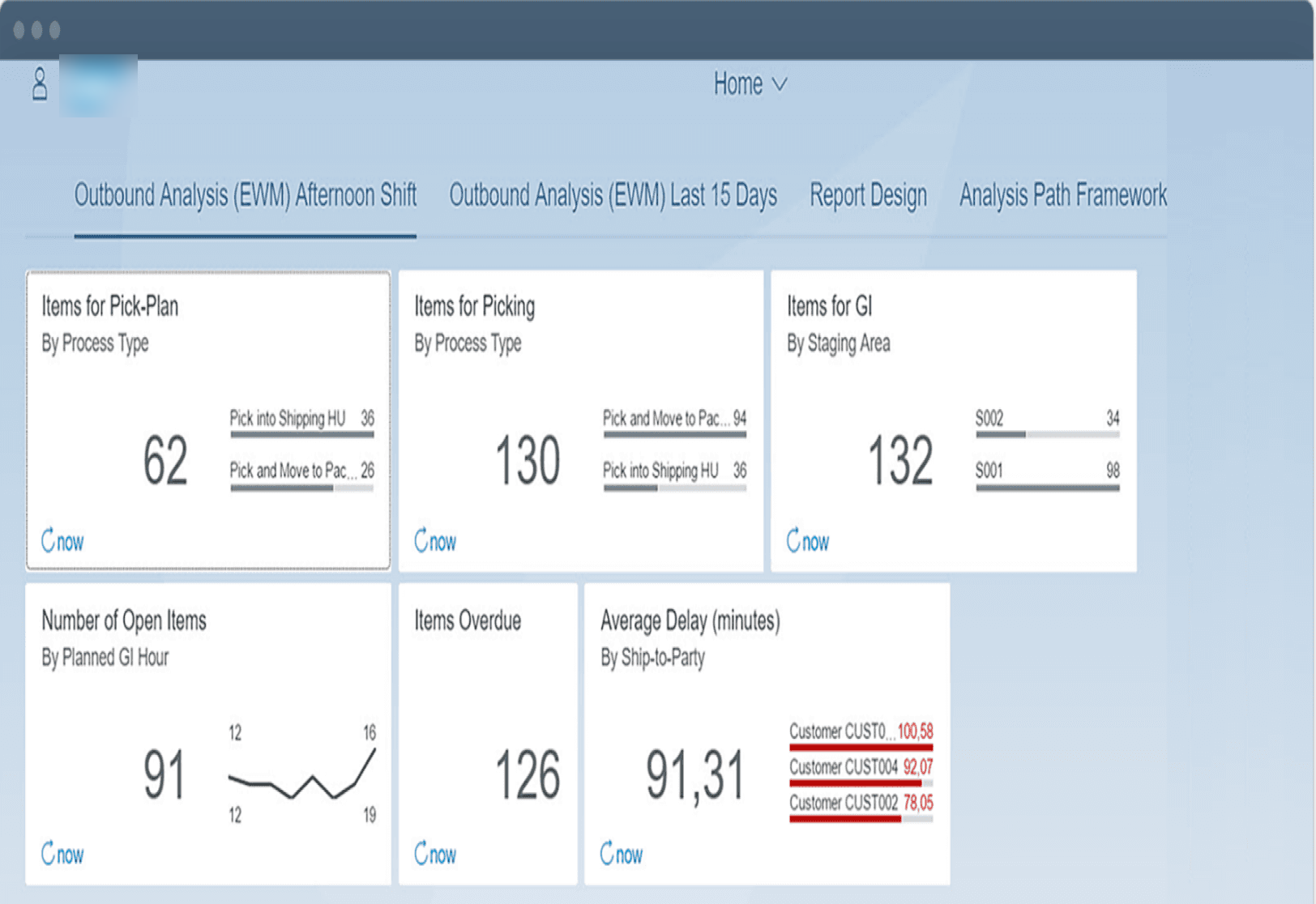The height and width of the screenshot is (904, 1316).
Task: Refresh the Items for Picking tile
Action: (435, 540)
